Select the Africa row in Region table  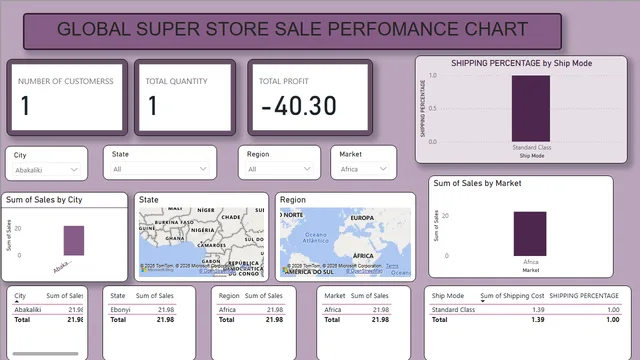coord(251,310)
